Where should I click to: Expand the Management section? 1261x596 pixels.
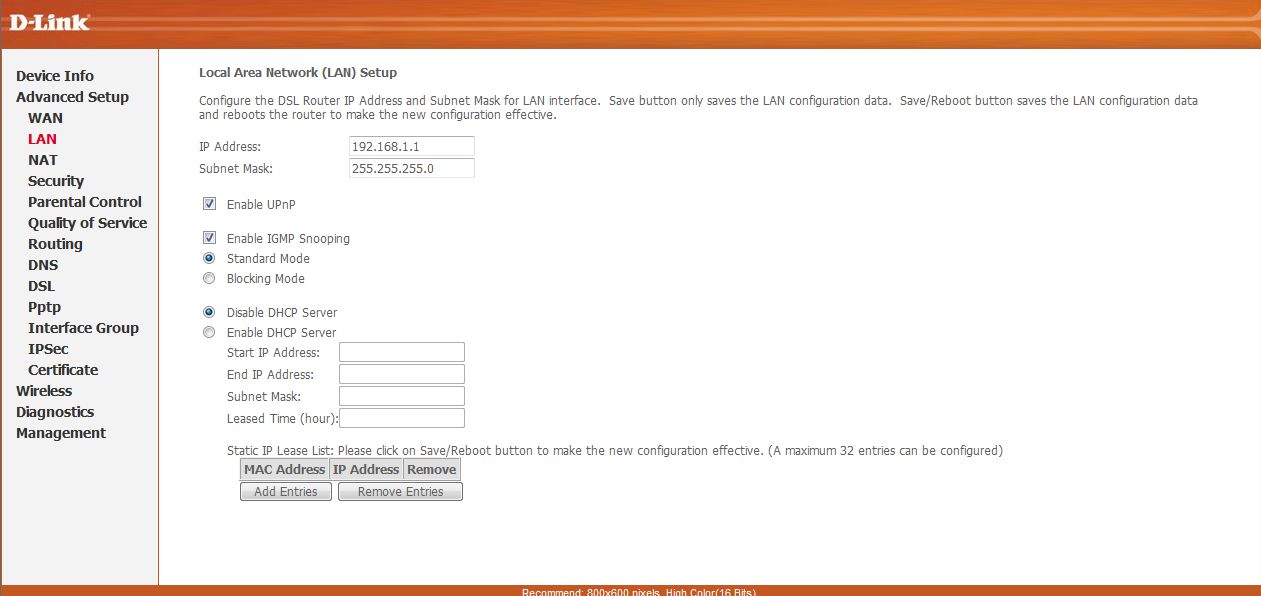pos(61,433)
